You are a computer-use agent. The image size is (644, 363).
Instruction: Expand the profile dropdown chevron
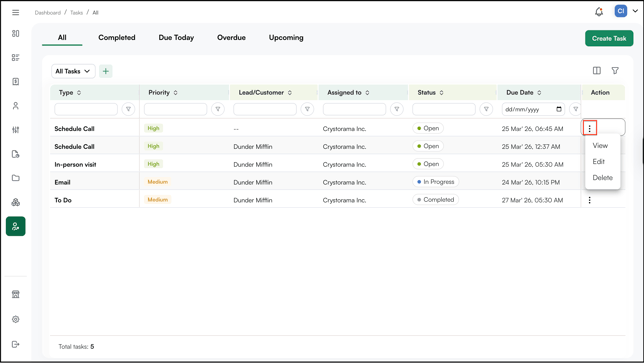click(x=635, y=11)
